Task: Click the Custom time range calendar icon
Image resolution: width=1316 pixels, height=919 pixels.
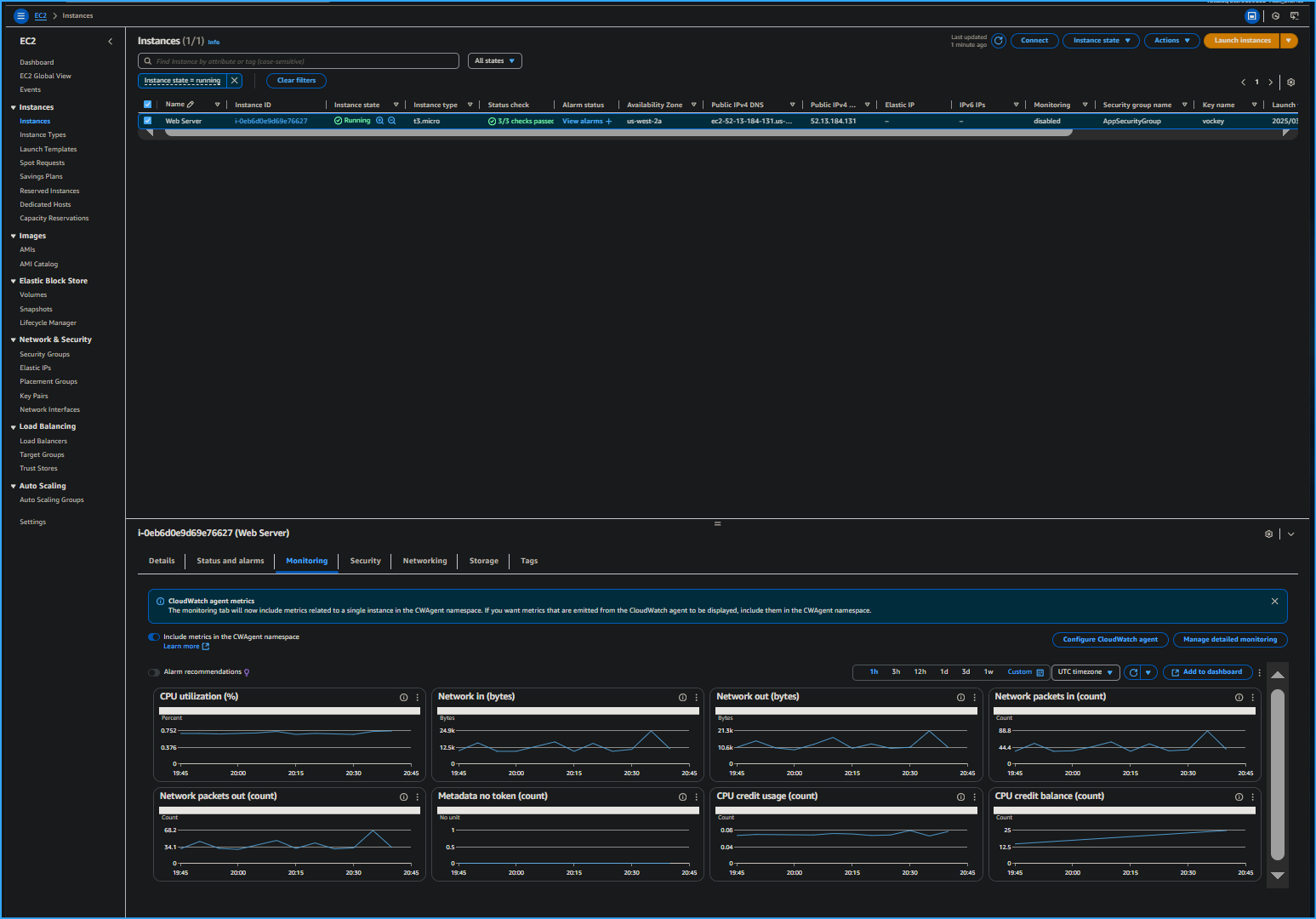Action: point(1040,672)
